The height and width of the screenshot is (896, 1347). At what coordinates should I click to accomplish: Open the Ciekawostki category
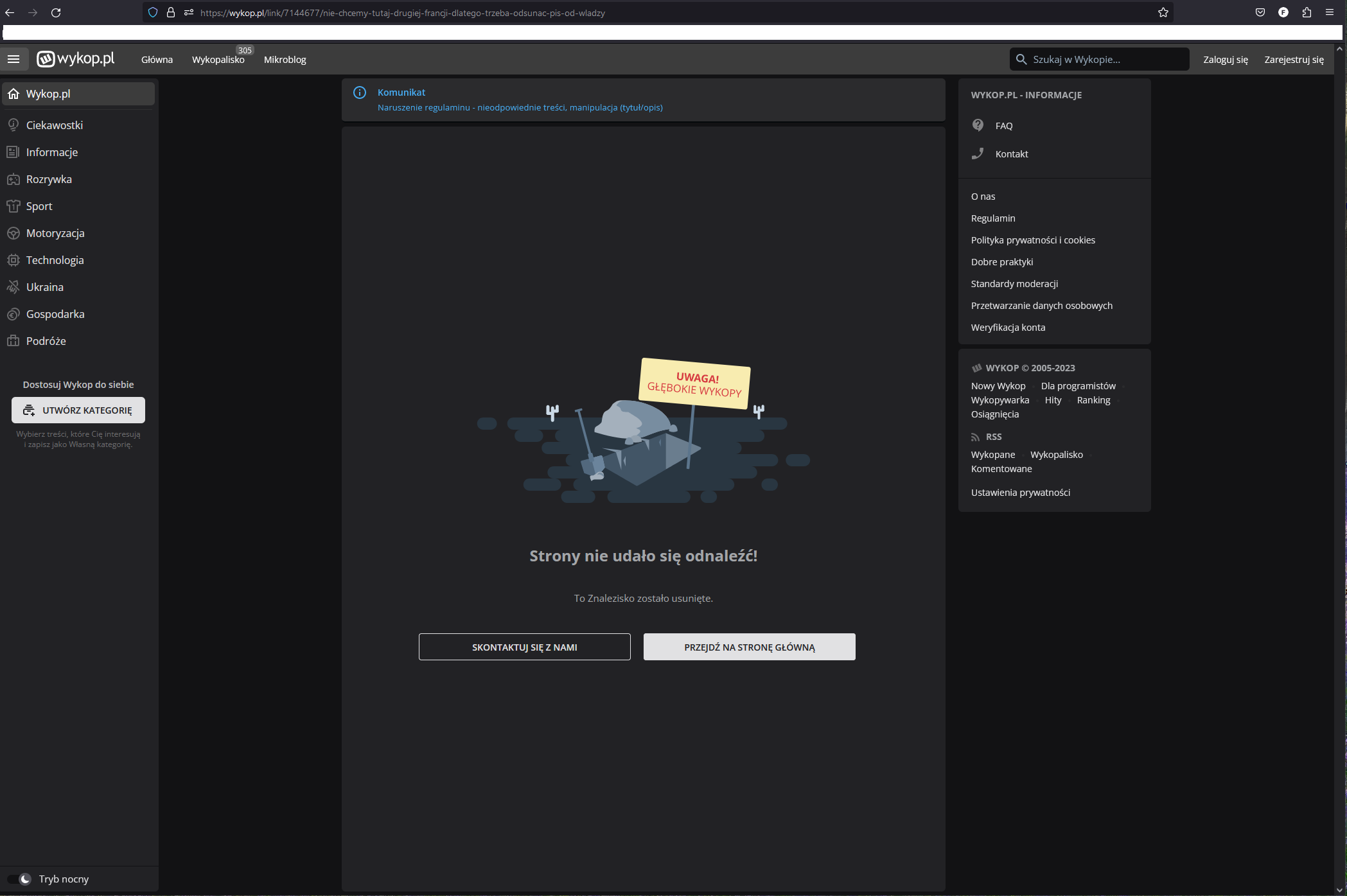click(x=54, y=125)
